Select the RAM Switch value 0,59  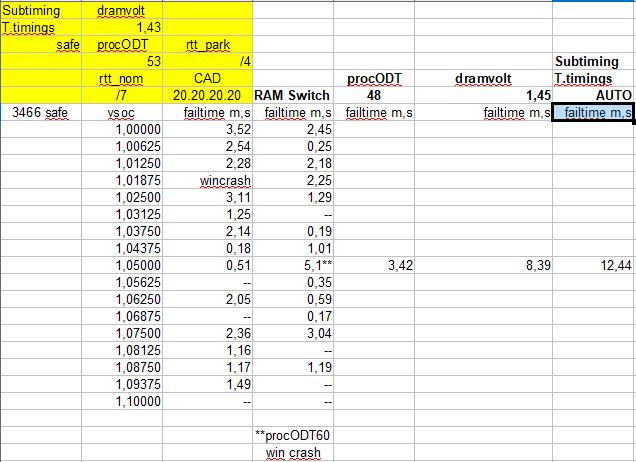tap(293, 300)
